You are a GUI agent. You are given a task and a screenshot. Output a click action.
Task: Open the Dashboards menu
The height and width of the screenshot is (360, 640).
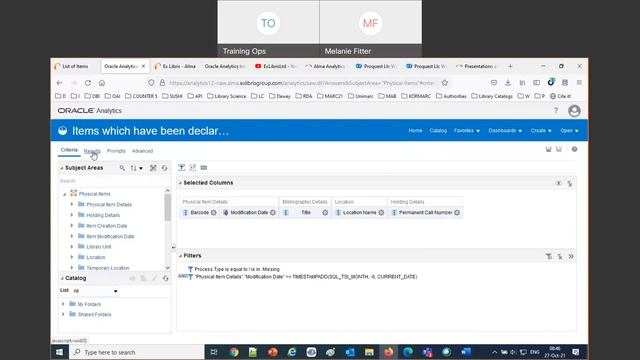point(505,131)
